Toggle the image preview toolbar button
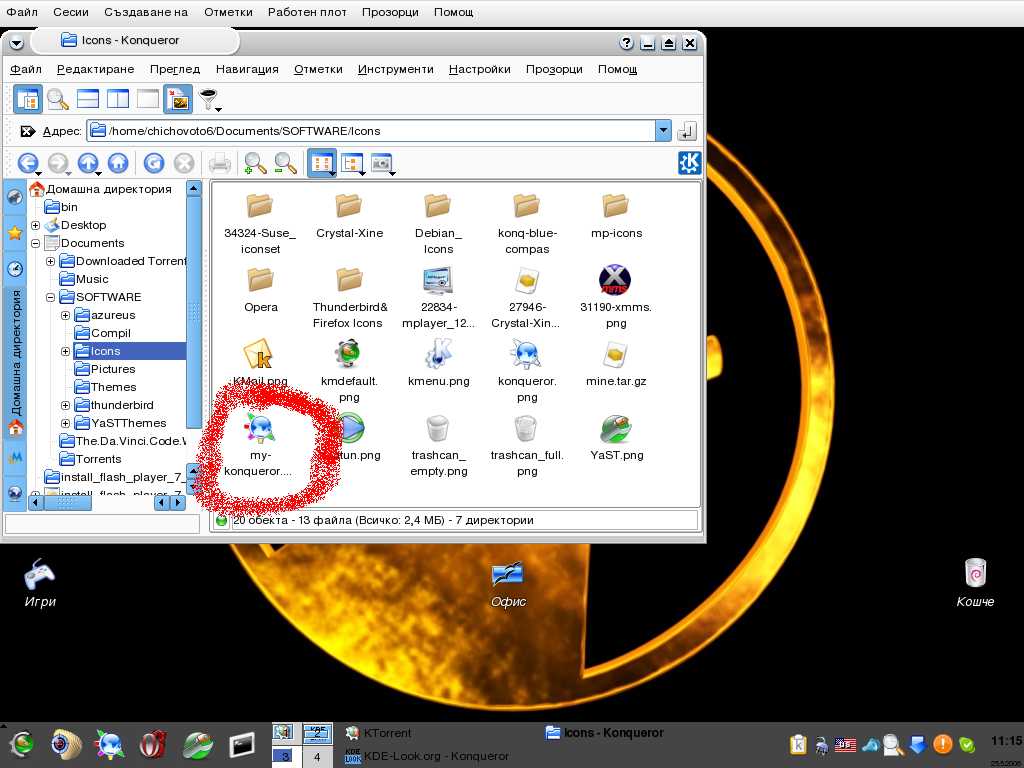Viewport: 1024px width, 768px height. coord(178,99)
